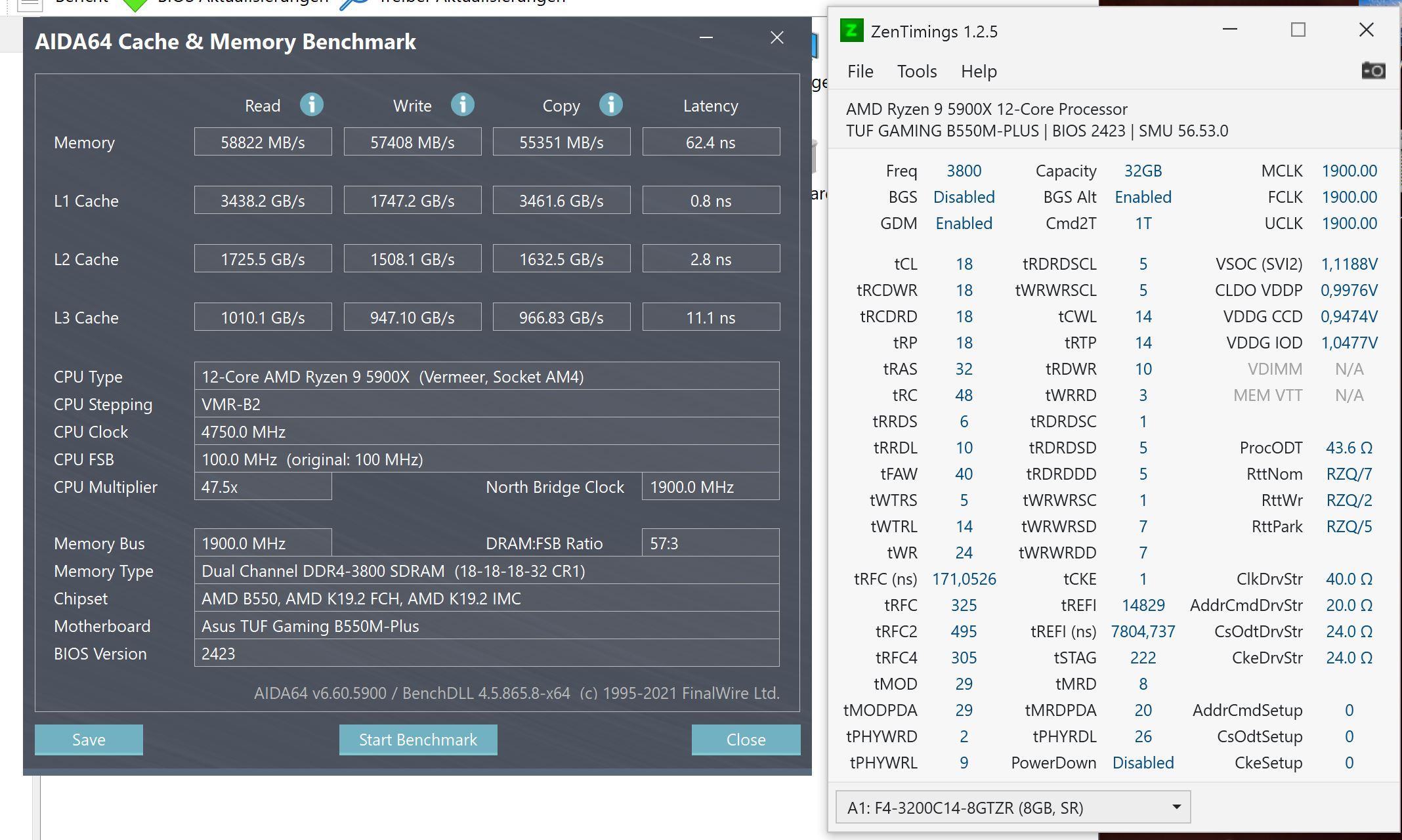Click the BIOS Version value 2423 in AIDA64
This screenshot has width=1402, height=840.
click(x=486, y=654)
